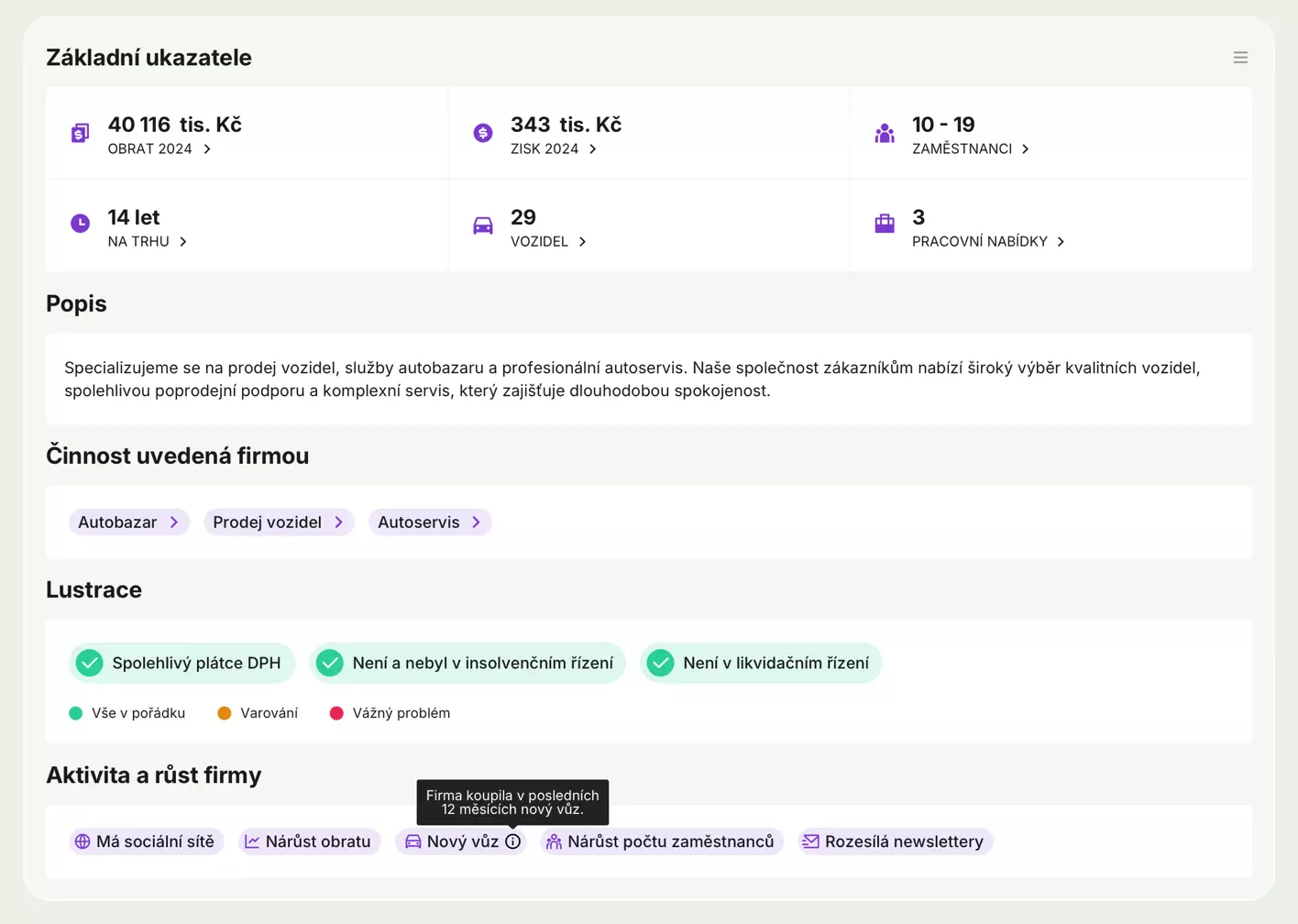The height and width of the screenshot is (924, 1298).
Task: Click the chart icon in Nárůst obratu
Action: tap(252, 841)
